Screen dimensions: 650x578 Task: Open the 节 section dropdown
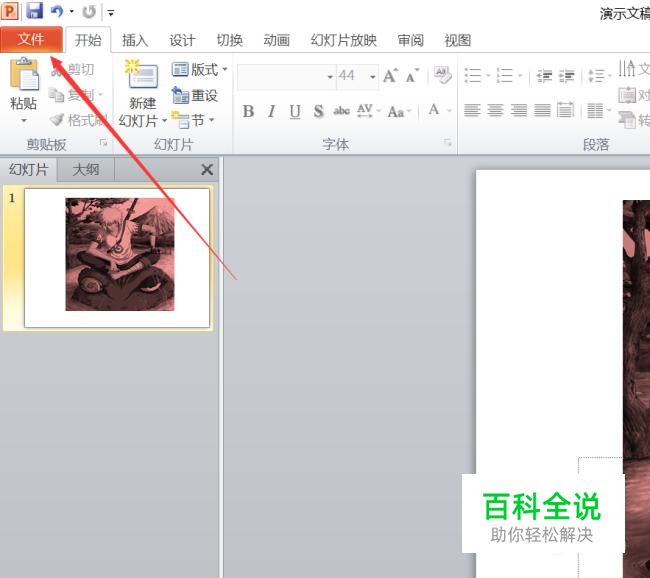point(194,121)
